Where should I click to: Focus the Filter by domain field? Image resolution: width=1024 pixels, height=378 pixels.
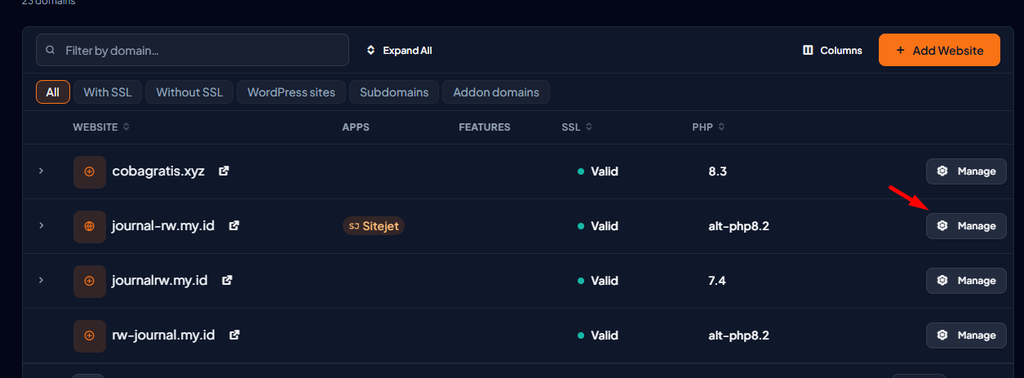[193, 50]
